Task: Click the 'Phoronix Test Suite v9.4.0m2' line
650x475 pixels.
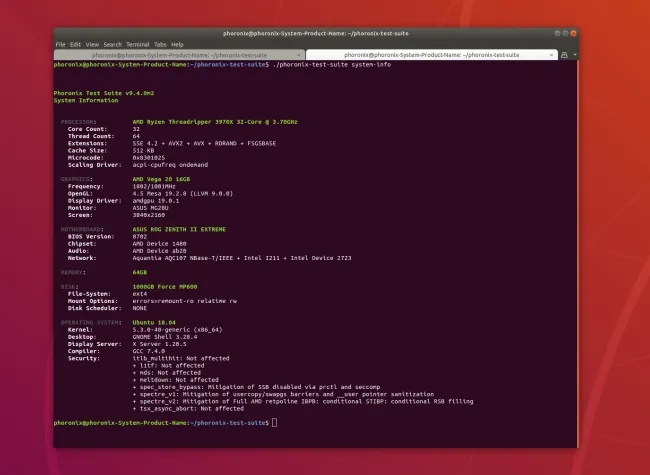Action: (x=104, y=93)
